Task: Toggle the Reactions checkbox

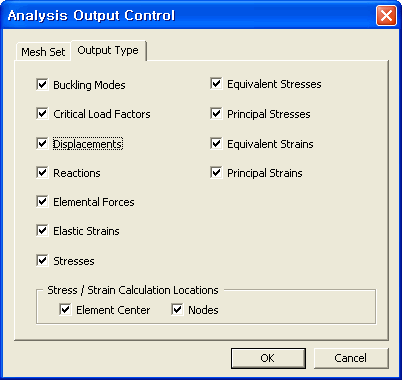Action: pyautogui.click(x=42, y=173)
